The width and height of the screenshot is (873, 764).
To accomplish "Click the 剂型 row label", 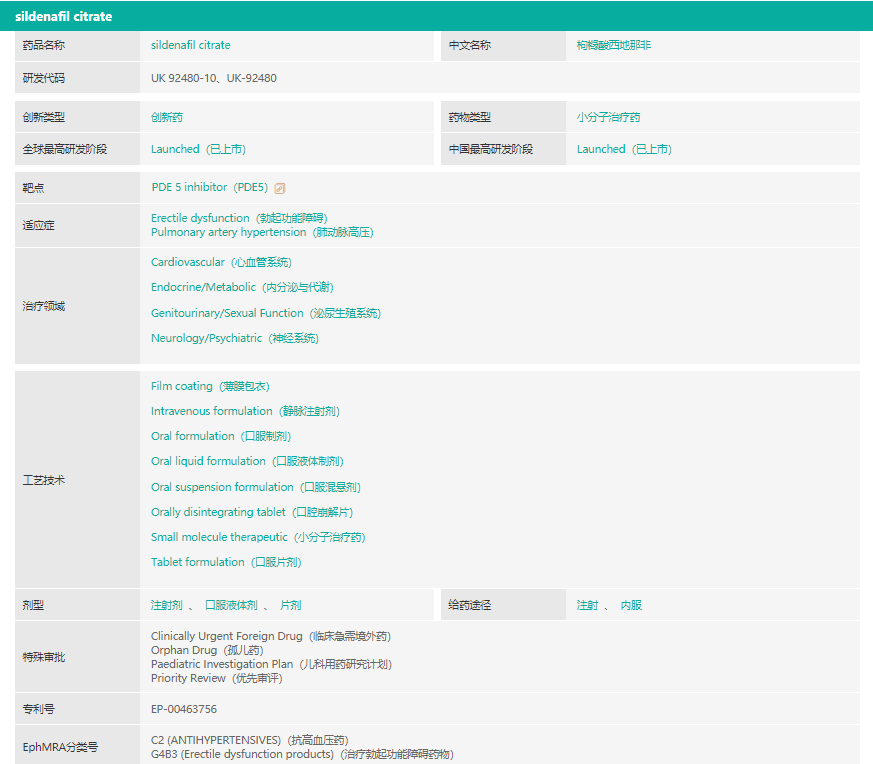I will [x=33, y=605].
